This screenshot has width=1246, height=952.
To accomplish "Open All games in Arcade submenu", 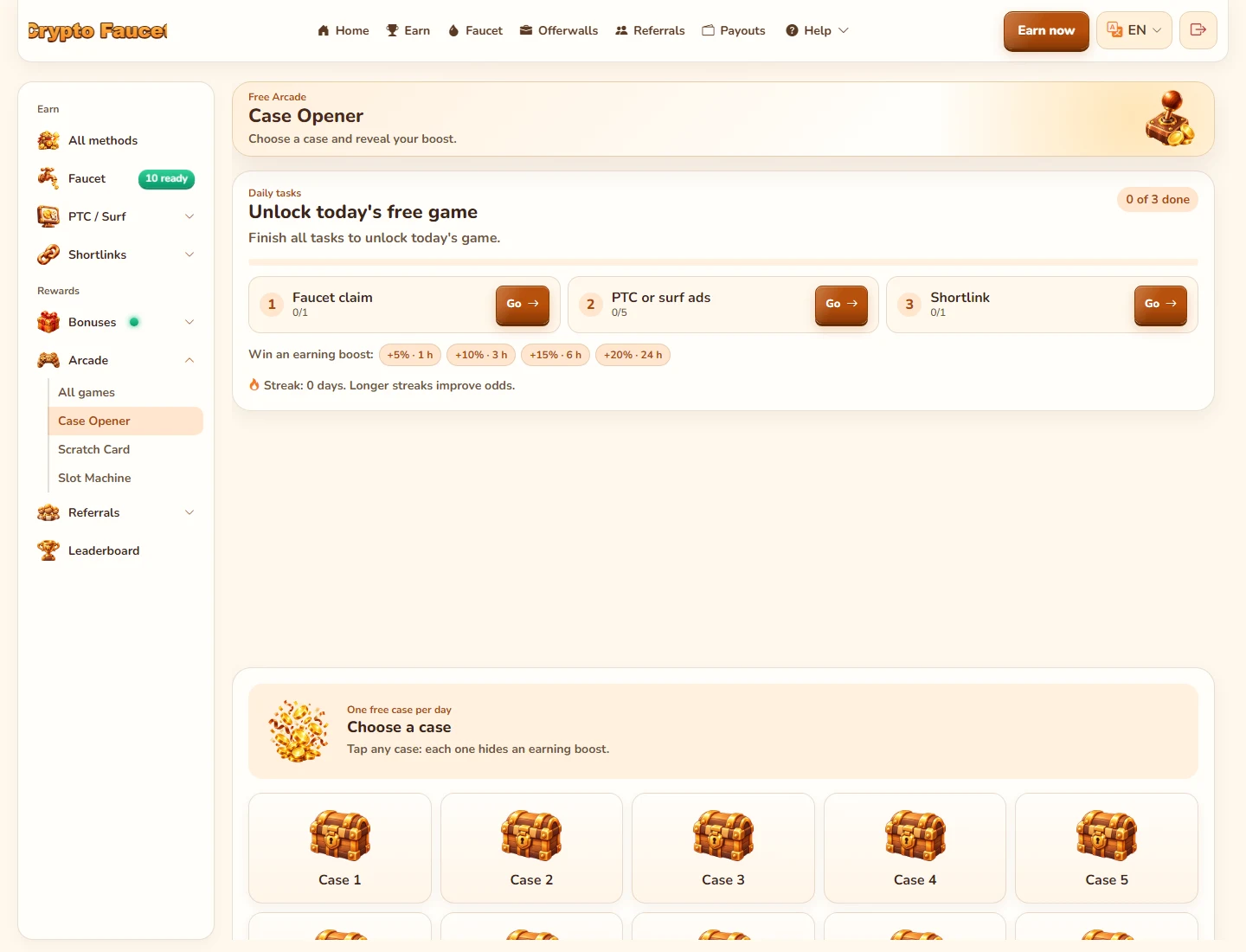I will point(125,392).
